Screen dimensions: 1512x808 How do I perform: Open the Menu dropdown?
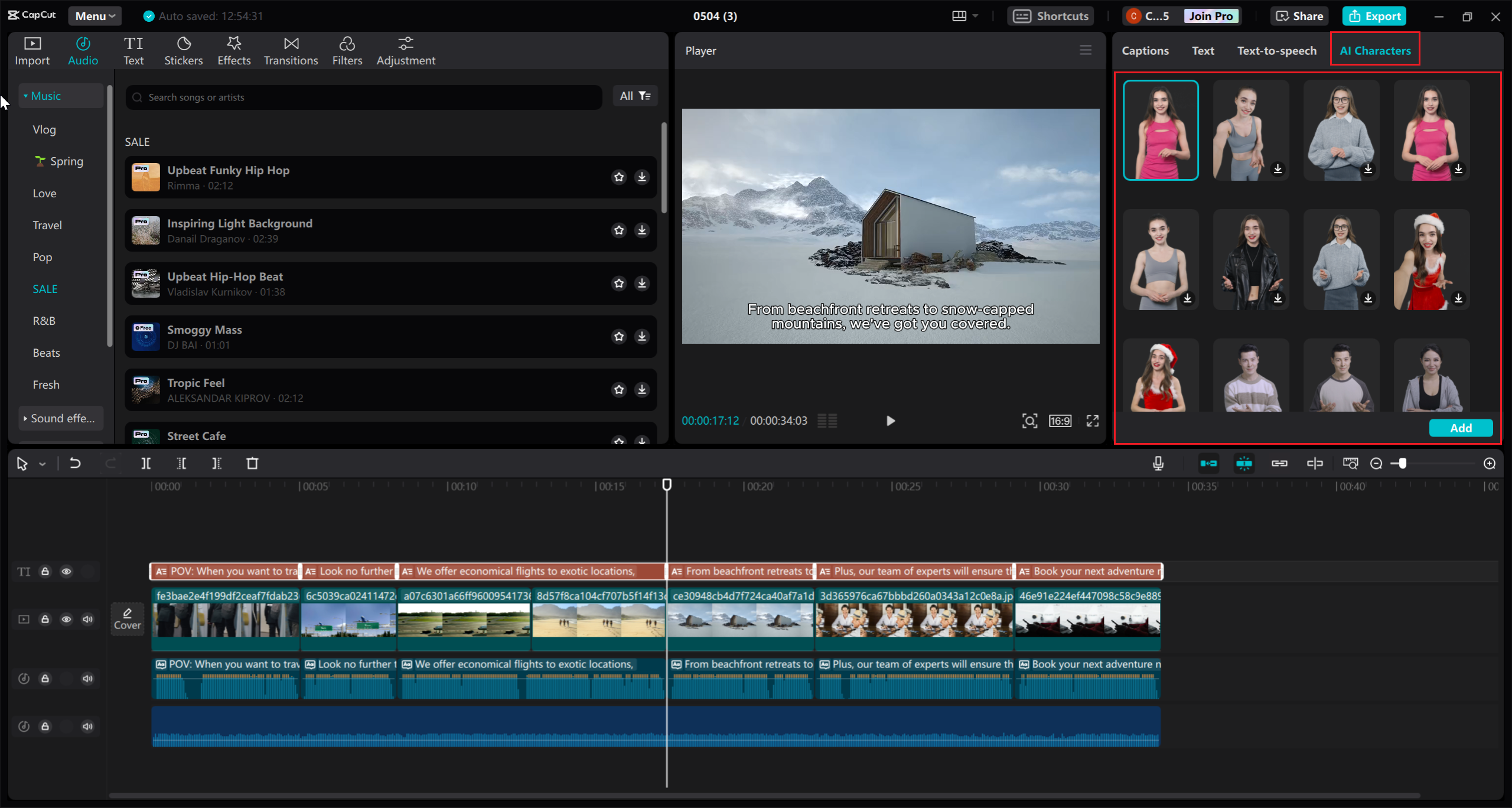[x=95, y=16]
